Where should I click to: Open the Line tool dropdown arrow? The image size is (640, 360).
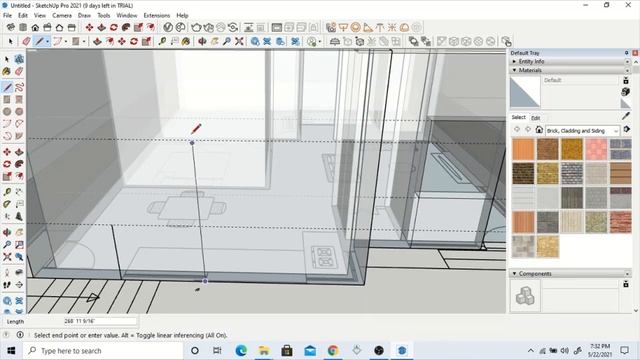point(47,41)
